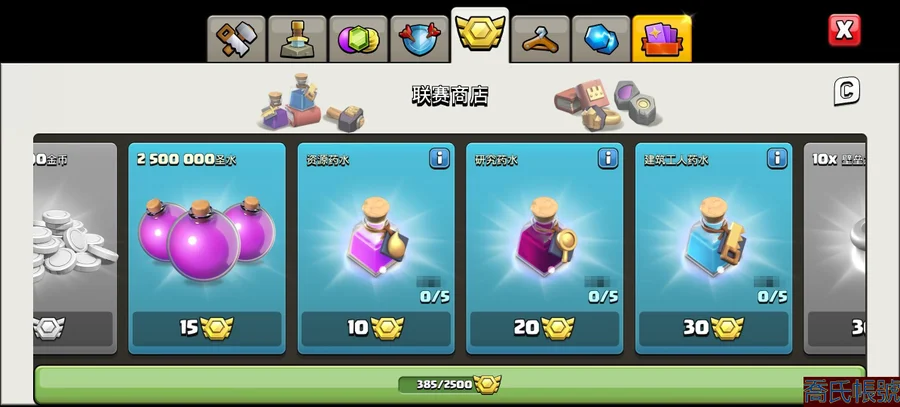This screenshot has height=407, width=900.
Task: Click the C icon near top right
Action: tap(847, 91)
